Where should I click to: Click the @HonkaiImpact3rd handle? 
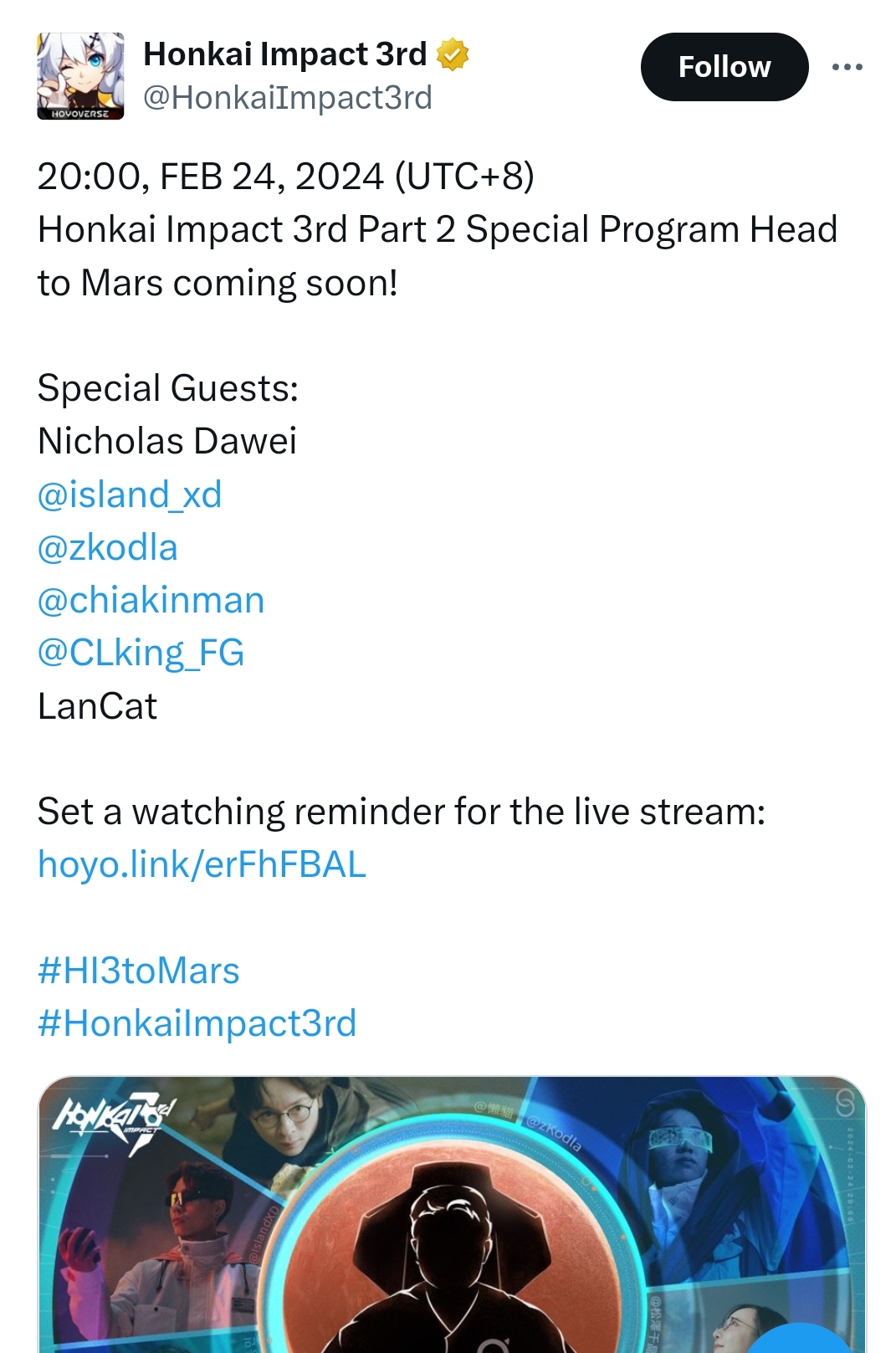(x=288, y=98)
